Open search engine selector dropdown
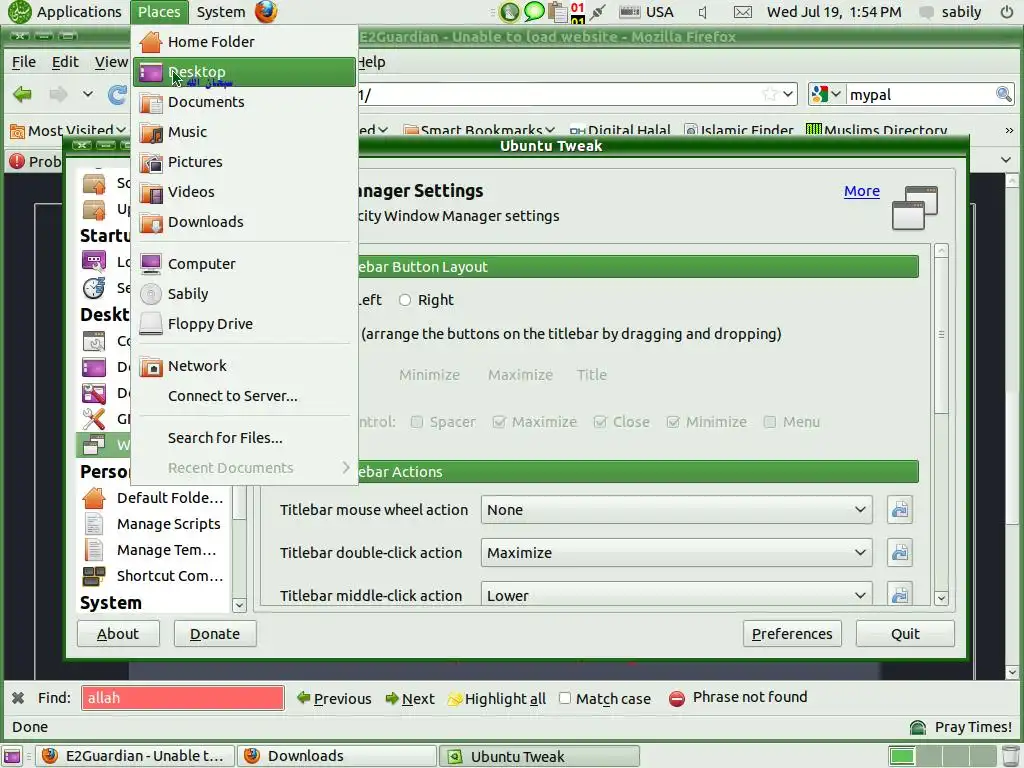 [x=826, y=94]
